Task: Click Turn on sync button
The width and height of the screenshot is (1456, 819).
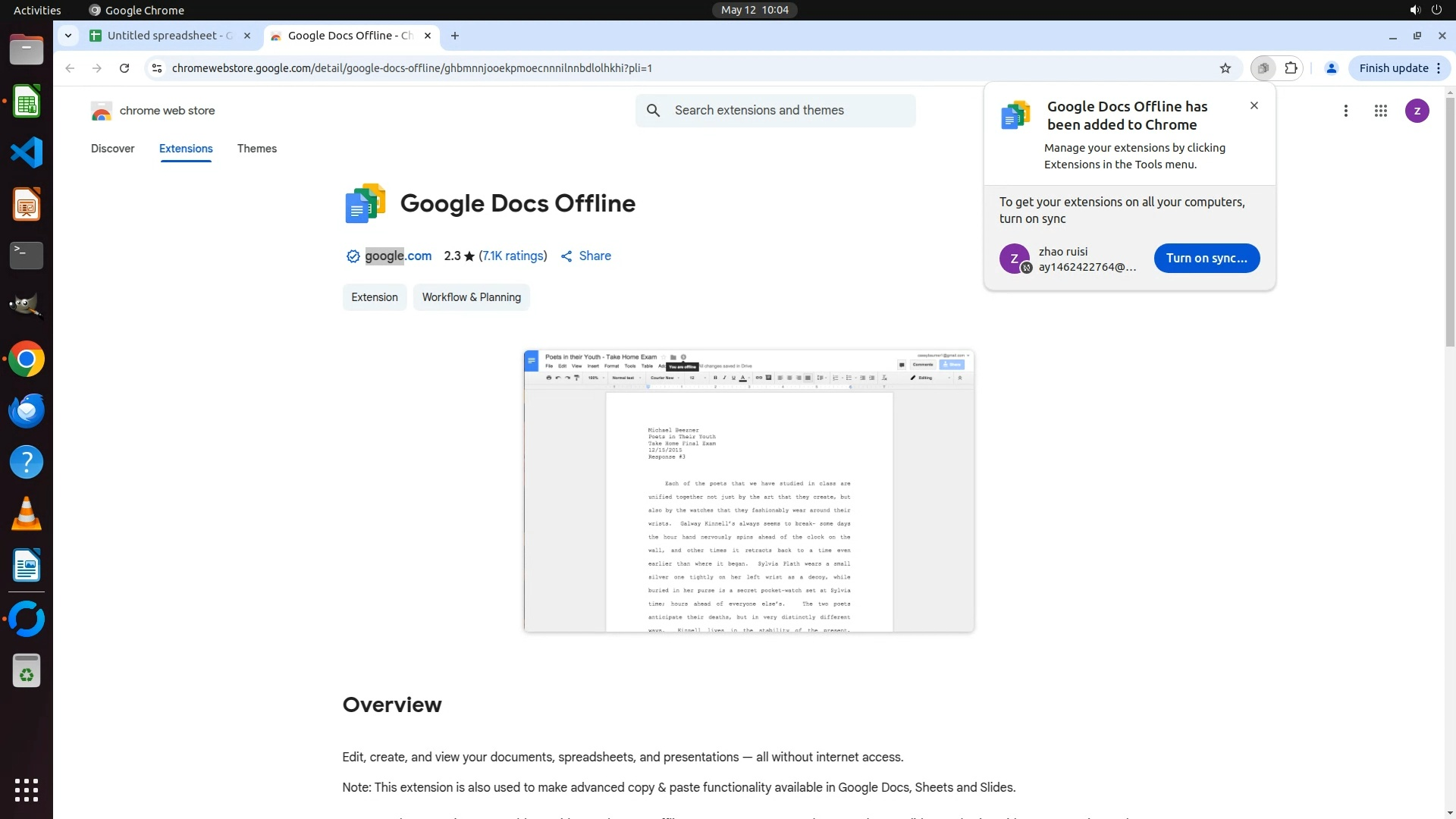Action: 1206,258
